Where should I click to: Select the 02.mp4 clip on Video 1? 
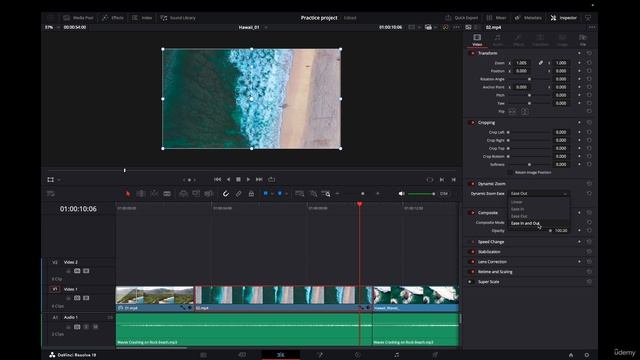click(x=284, y=298)
